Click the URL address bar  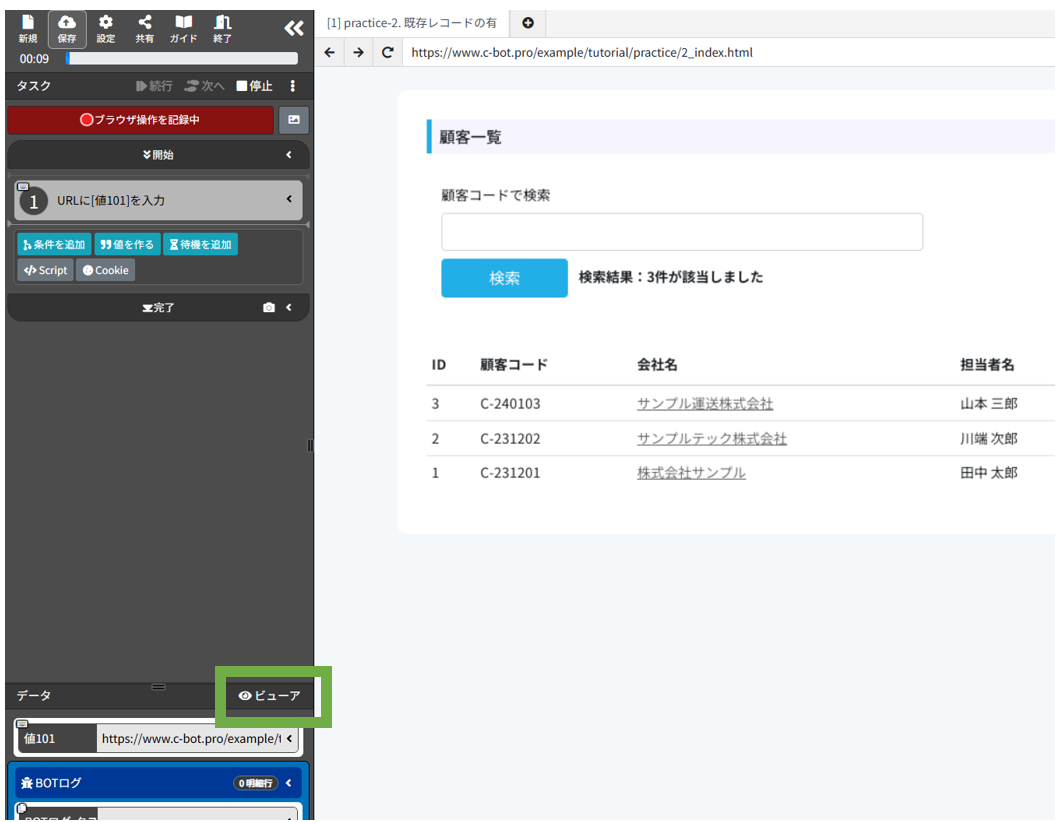(x=729, y=52)
